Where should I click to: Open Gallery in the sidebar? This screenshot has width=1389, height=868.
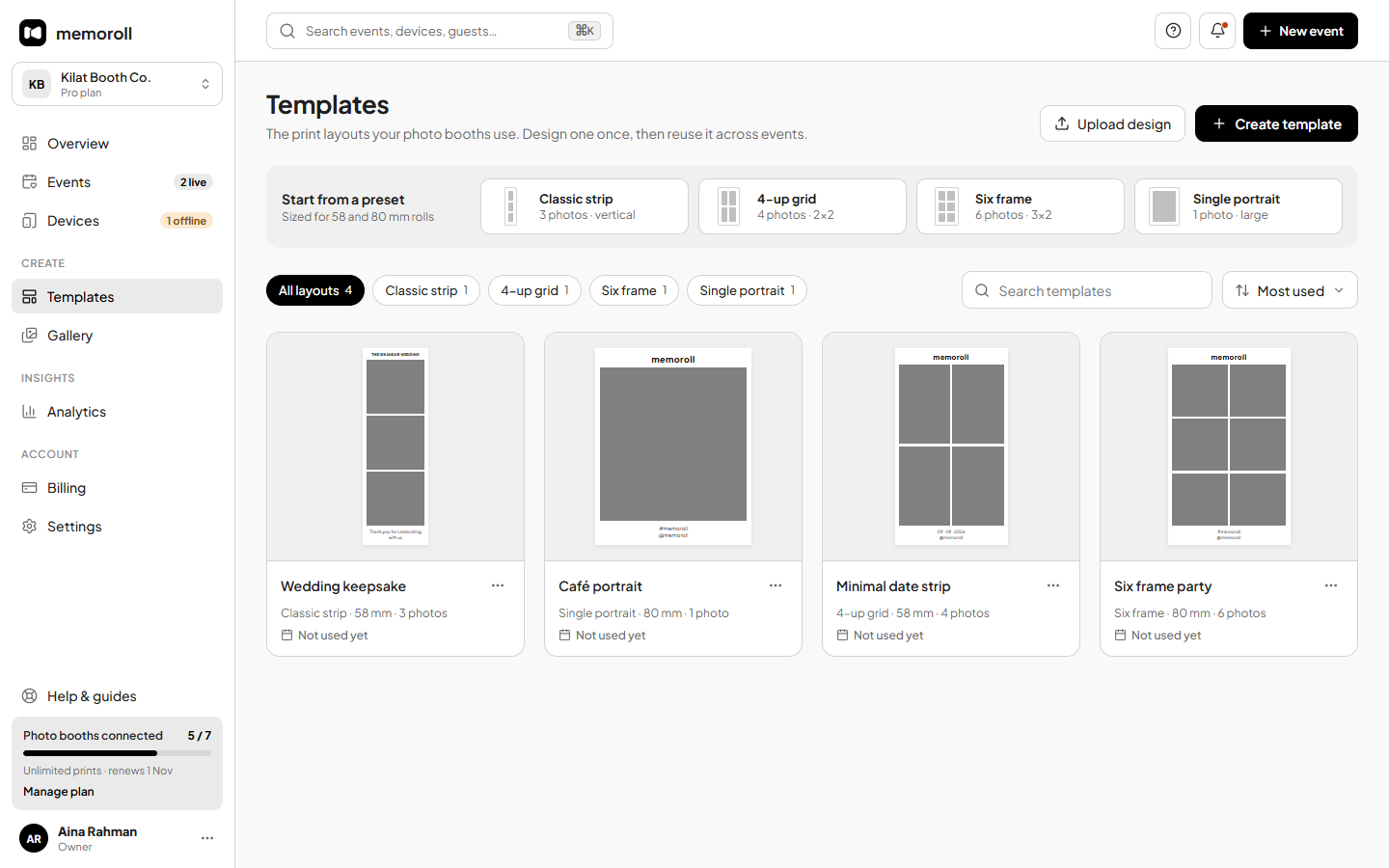click(x=117, y=336)
